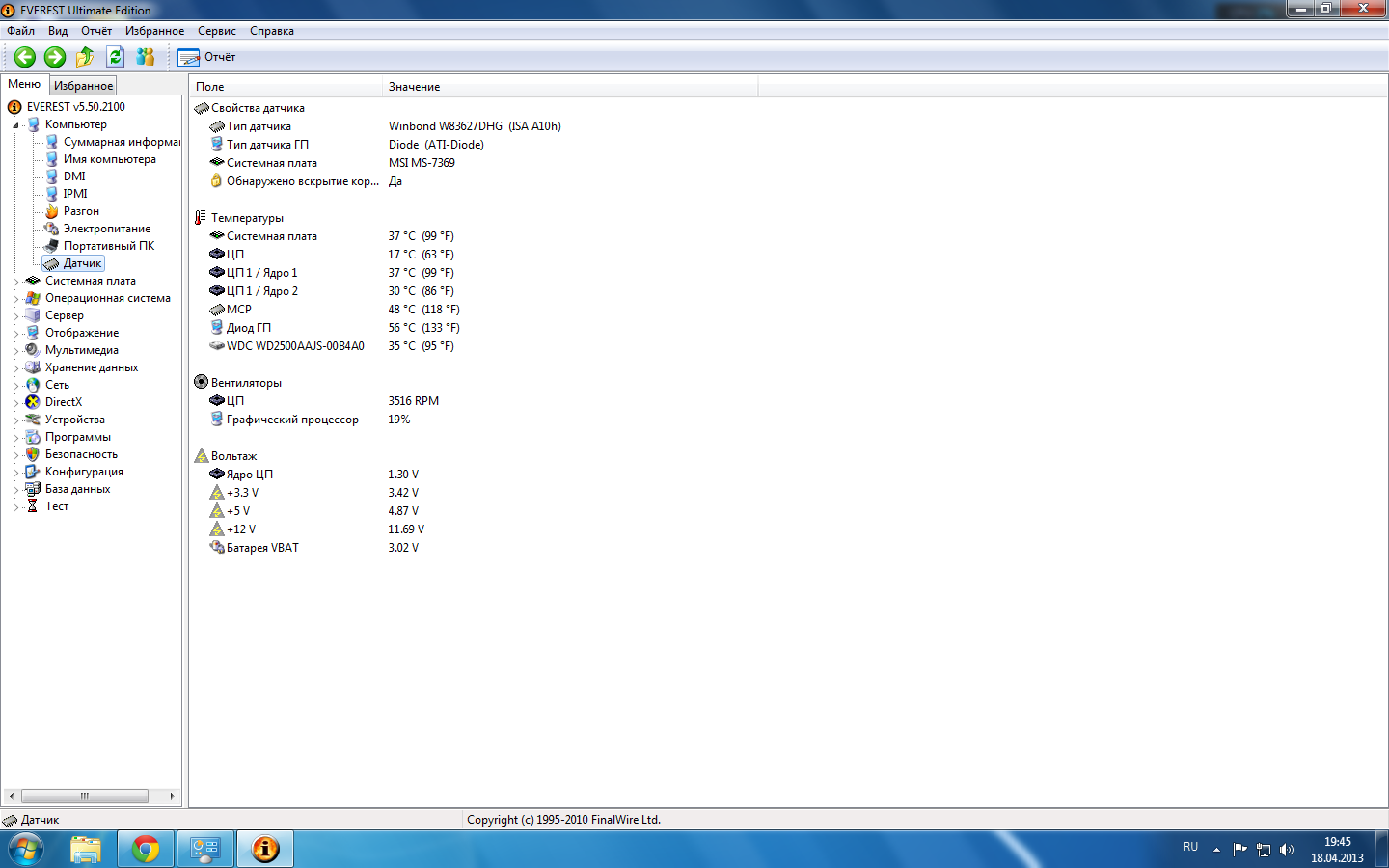1389x868 pixels.
Task: Open the Вид menu
Action: click(58, 31)
